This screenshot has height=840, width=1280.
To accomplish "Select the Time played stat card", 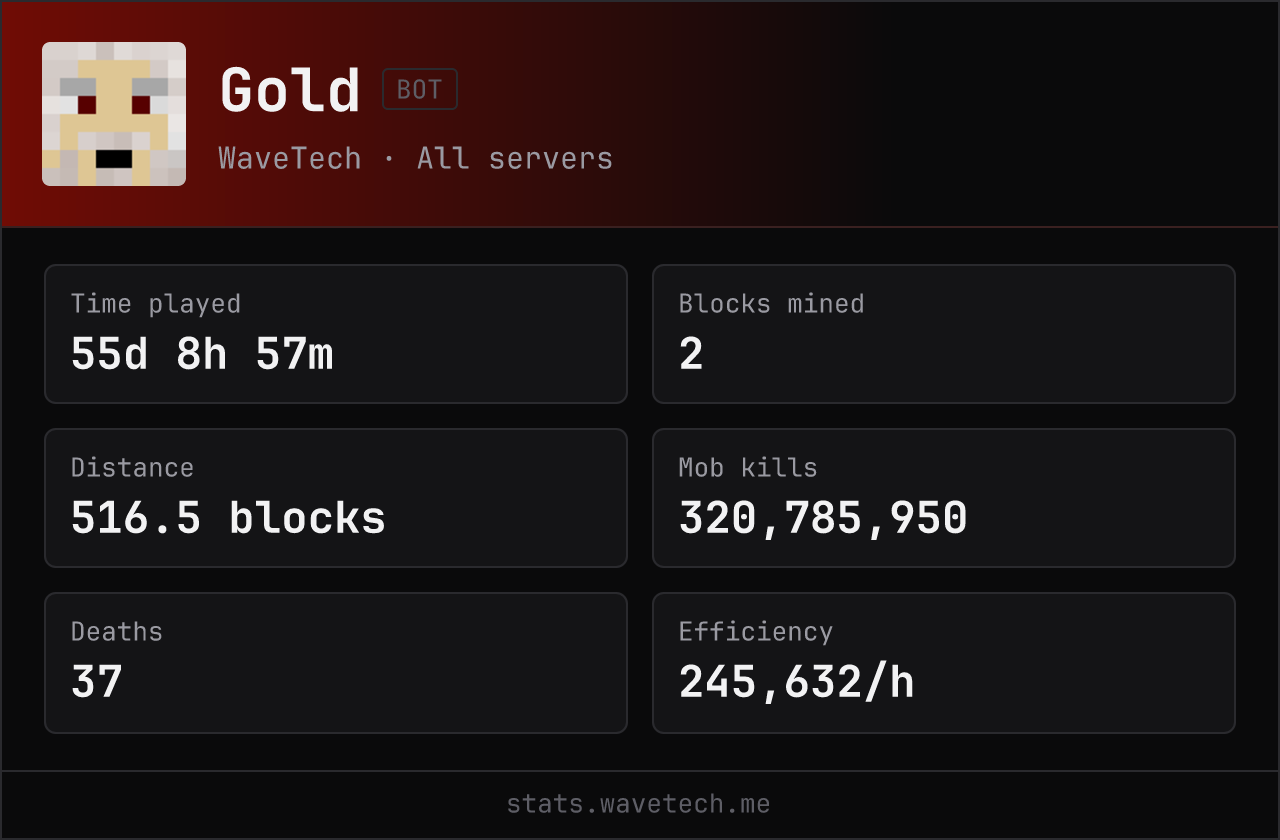I will [x=336, y=334].
